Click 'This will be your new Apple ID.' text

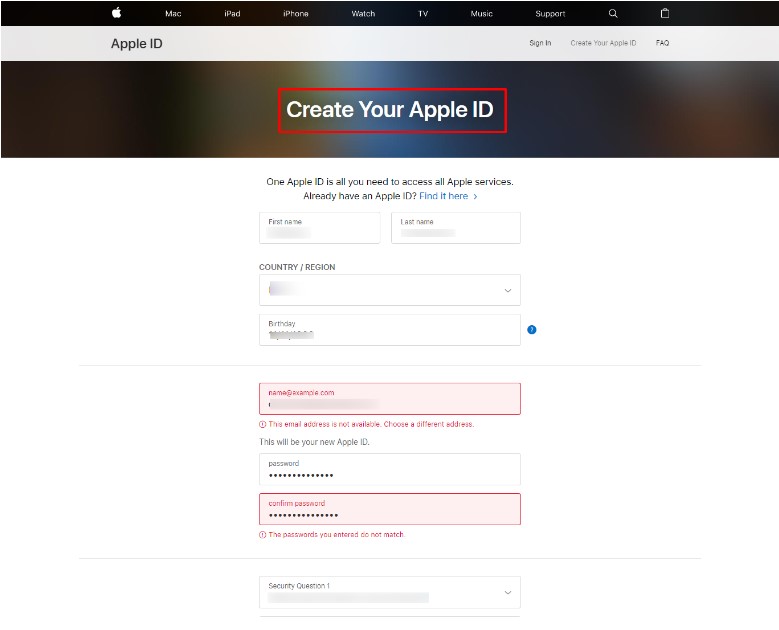click(x=314, y=442)
